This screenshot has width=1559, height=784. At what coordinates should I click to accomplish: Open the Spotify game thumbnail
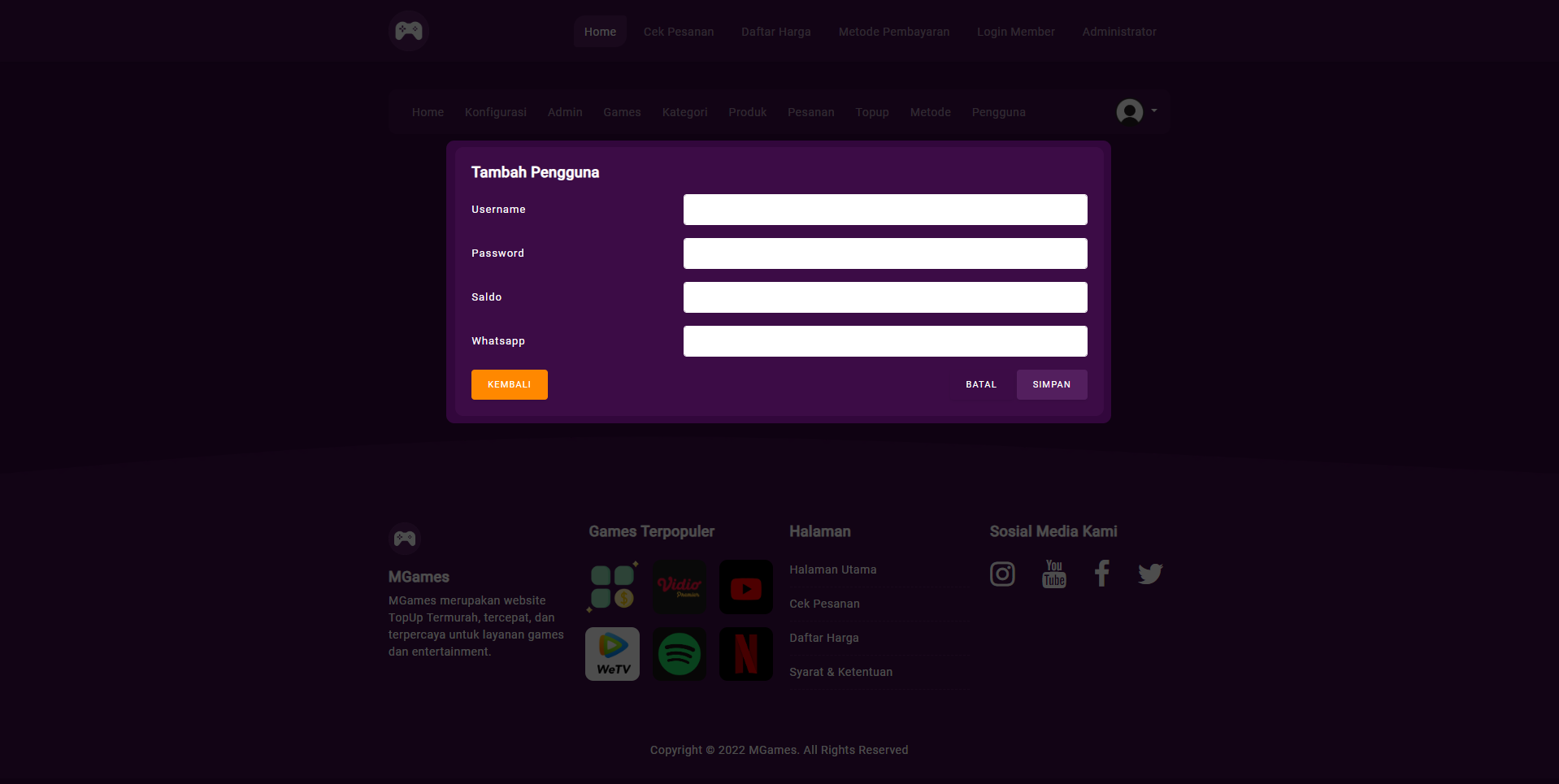tap(680, 654)
